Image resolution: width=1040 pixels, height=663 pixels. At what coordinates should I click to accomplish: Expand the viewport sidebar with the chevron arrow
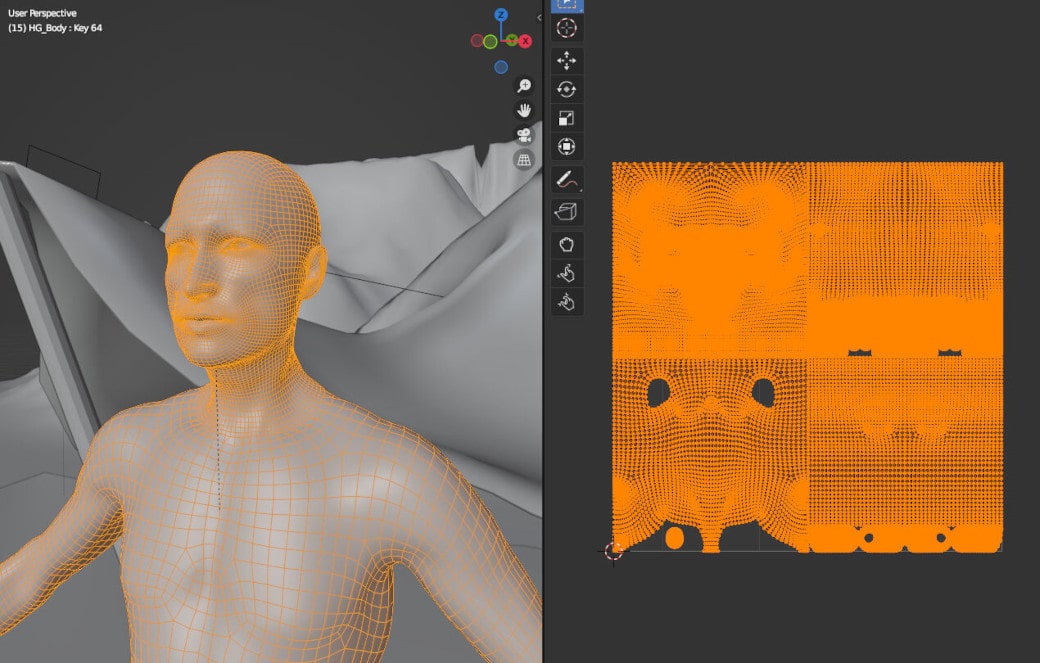[x=539, y=16]
